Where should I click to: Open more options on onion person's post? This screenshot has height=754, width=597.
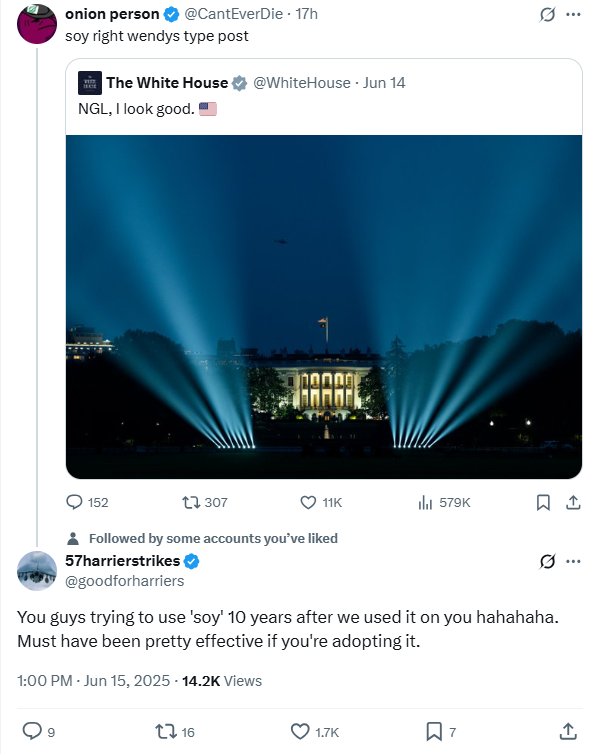(x=573, y=14)
